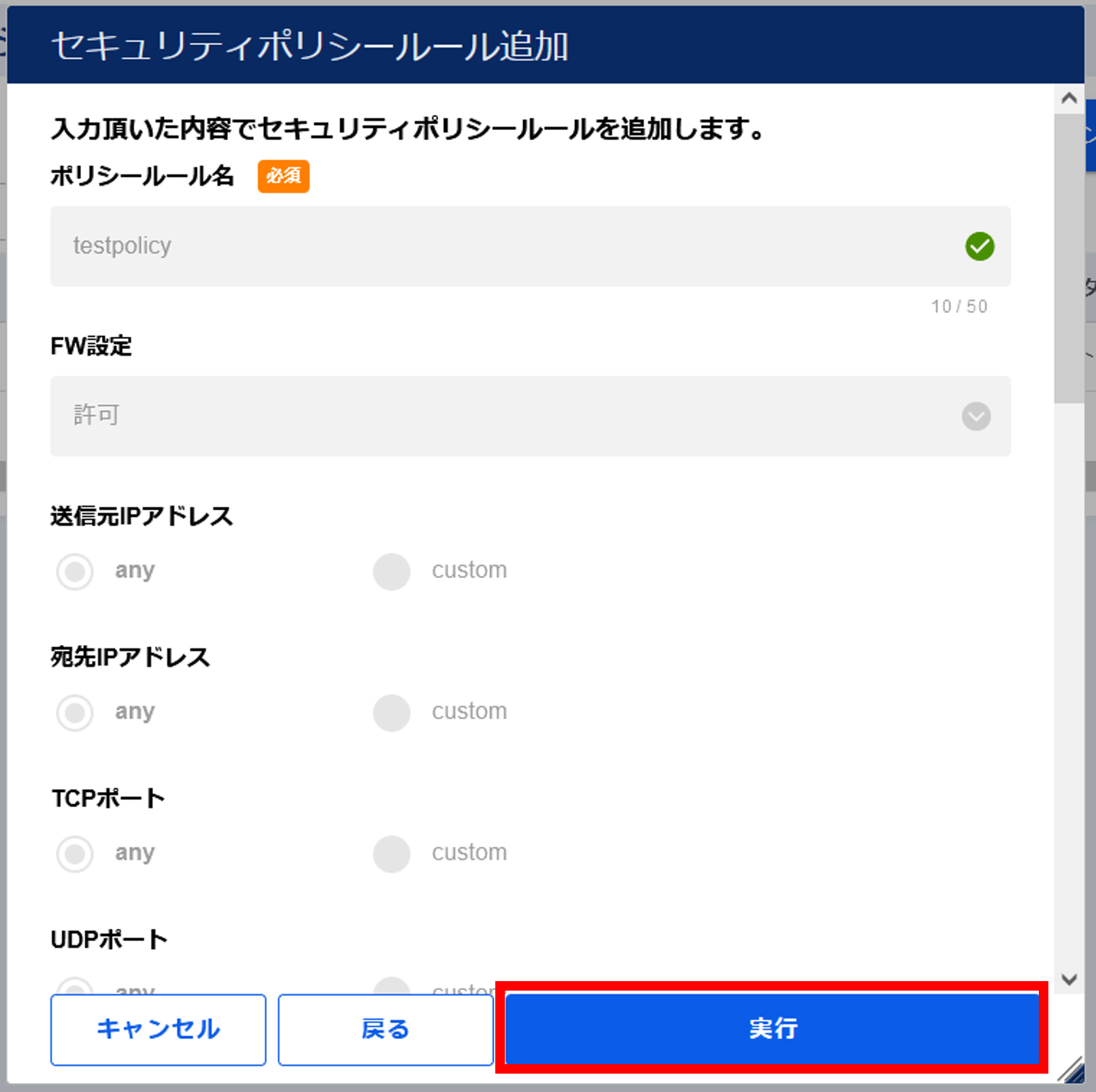Click the vertical scrollbar thumb
The height and width of the screenshot is (1092, 1096).
(x=1069, y=259)
